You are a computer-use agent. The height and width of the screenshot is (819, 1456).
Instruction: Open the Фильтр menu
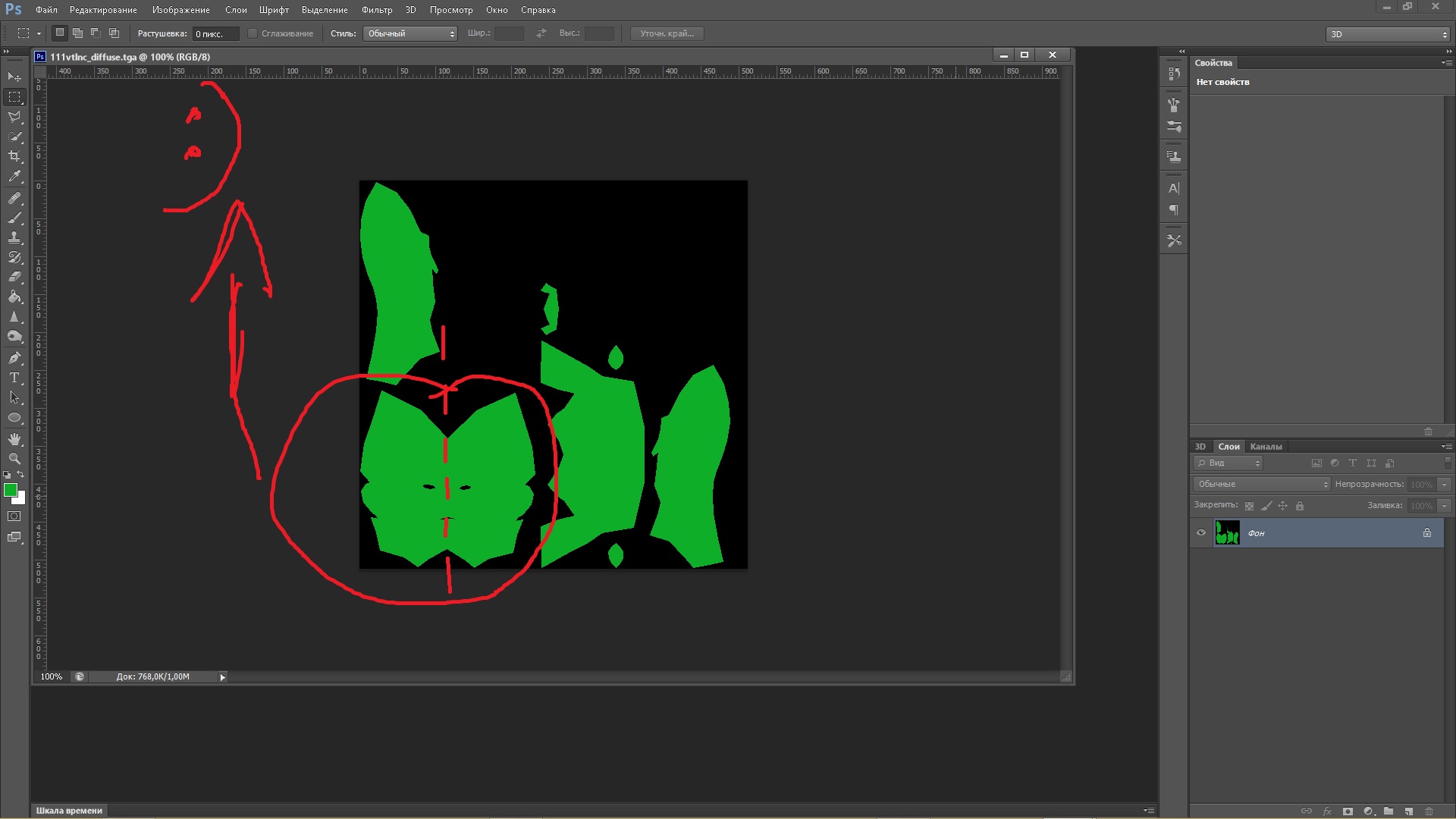377,10
